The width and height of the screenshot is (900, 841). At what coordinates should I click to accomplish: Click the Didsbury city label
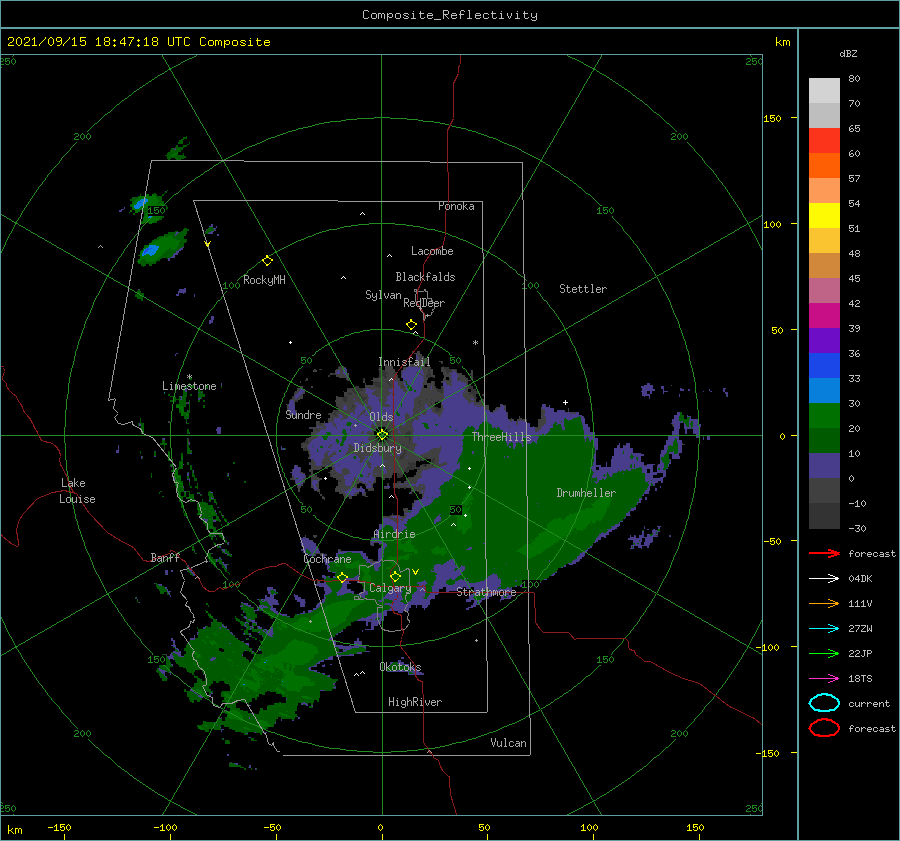(x=377, y=448)
